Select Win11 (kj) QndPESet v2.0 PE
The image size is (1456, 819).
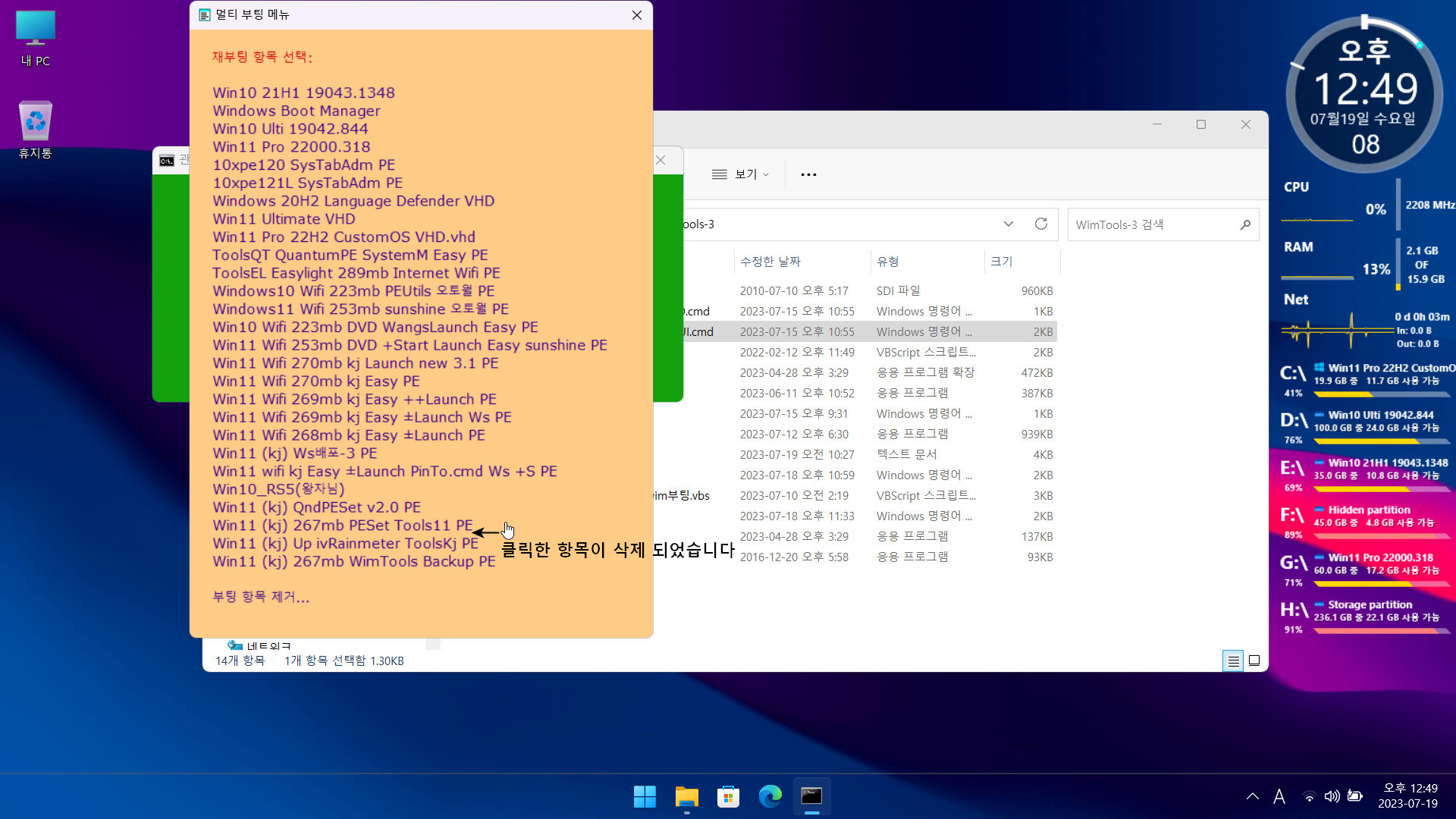tap(316, 507)
